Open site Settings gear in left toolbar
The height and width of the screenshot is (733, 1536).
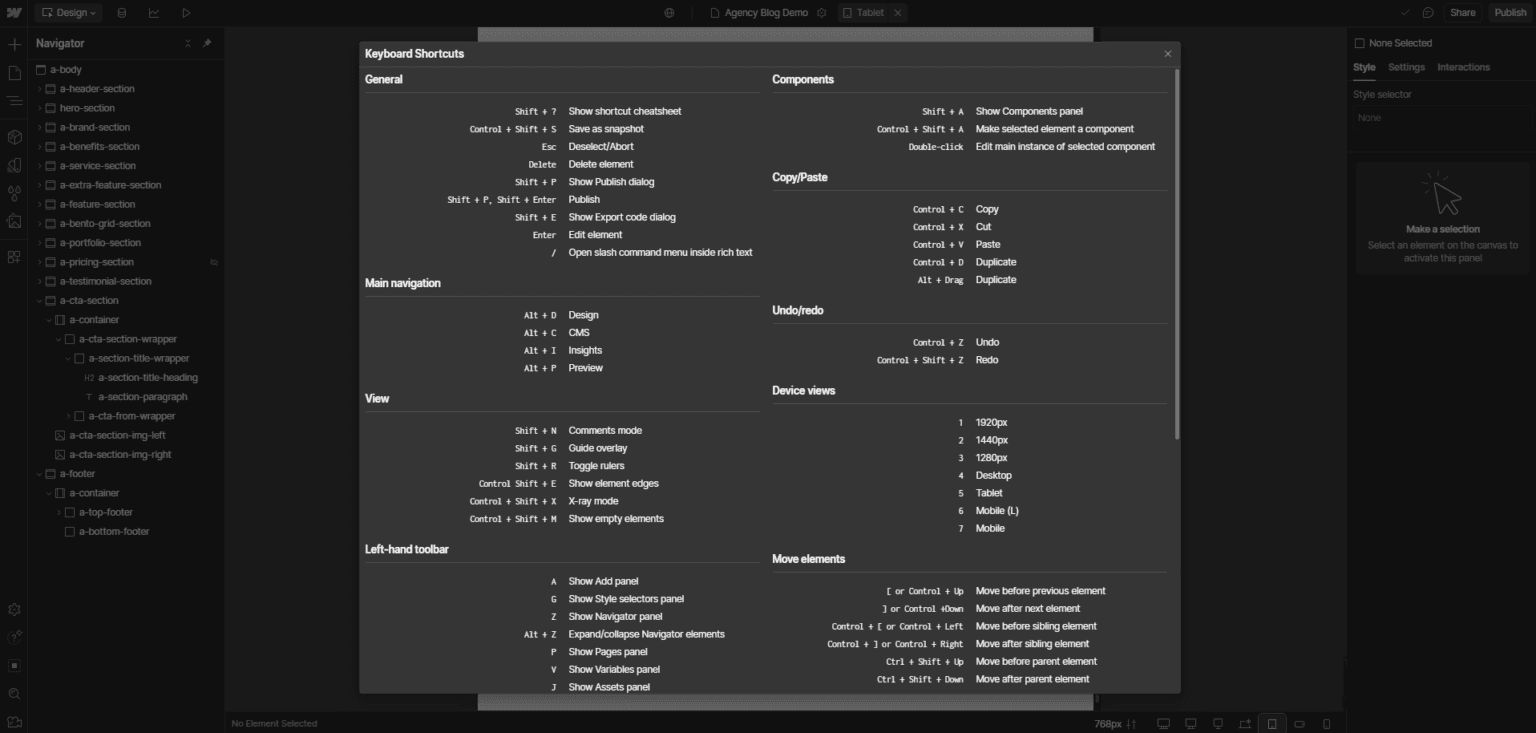tap(14, 609)
